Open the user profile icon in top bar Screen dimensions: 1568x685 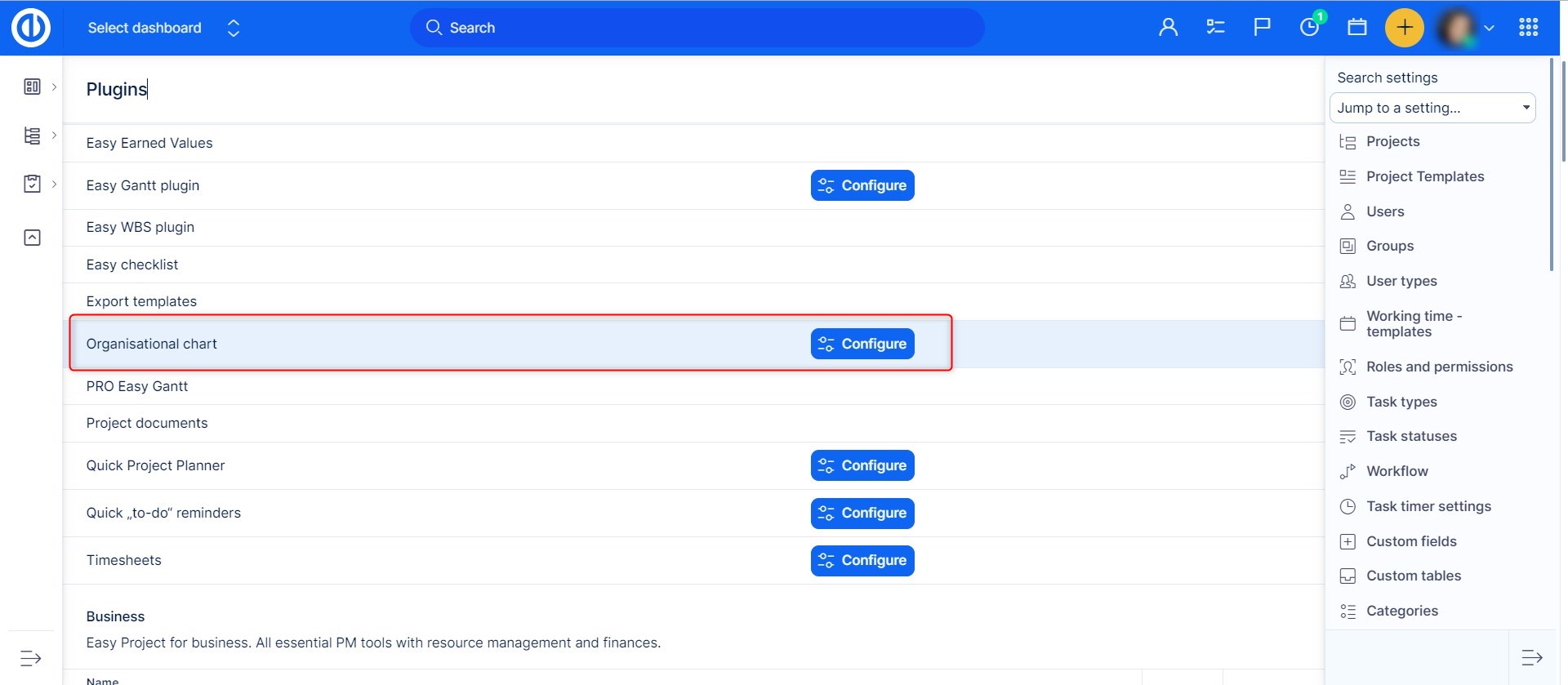point(1168,28)
